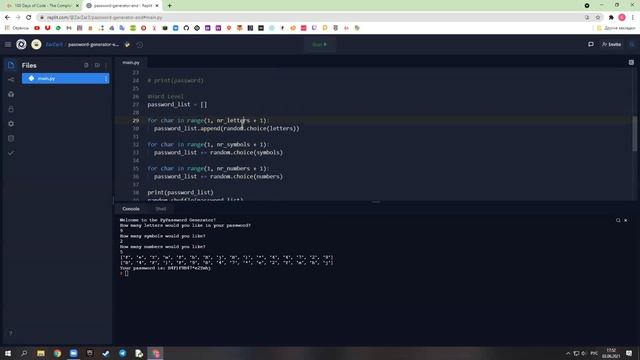Switch to the 100 Days of Code browser tab
The width and height of the screenshot is (640, 360).
[x=42, y=6]
